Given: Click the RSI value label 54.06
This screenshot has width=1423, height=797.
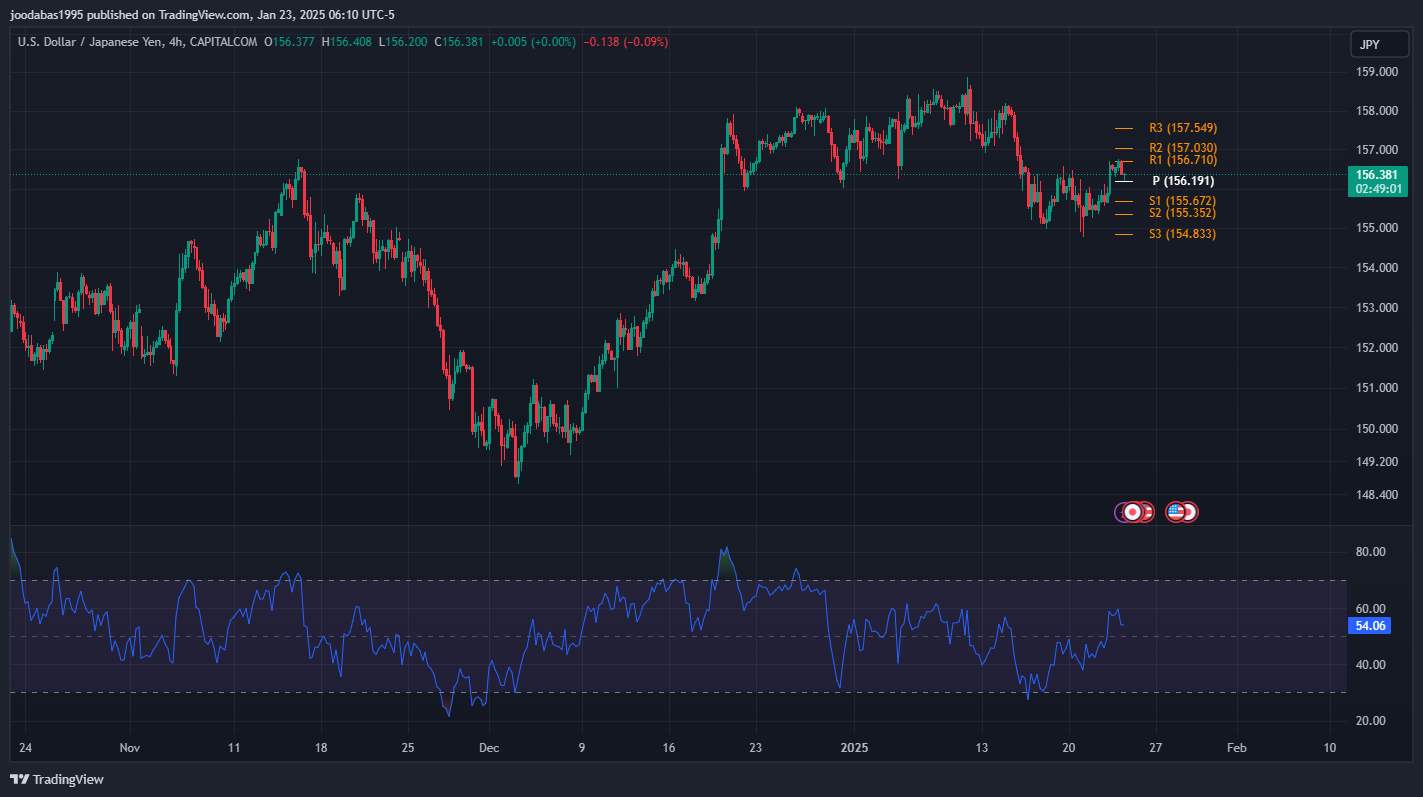Looking at the screenshot, I should [x=1369, y=626].
